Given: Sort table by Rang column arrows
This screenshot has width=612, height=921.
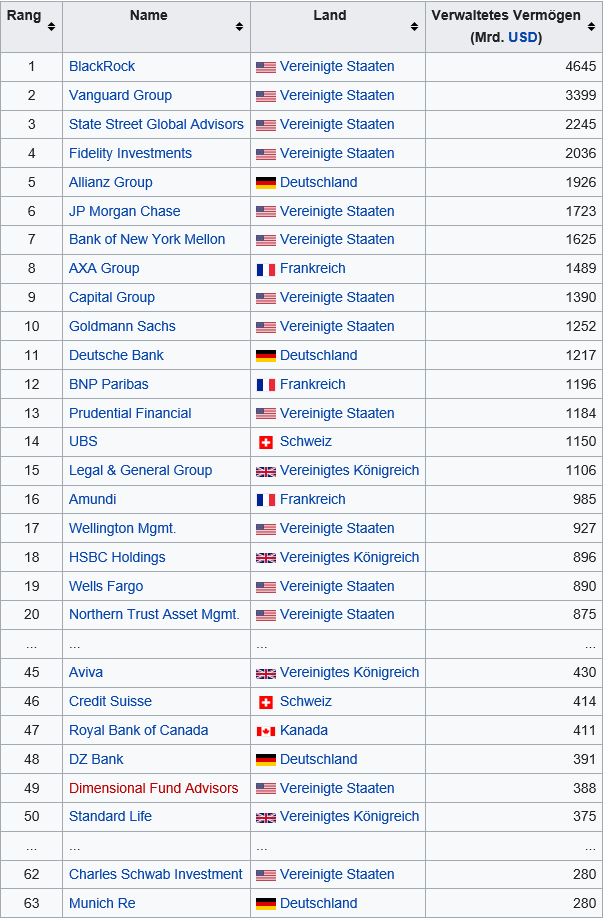Looking at the screenshot, I should (51, 26).
